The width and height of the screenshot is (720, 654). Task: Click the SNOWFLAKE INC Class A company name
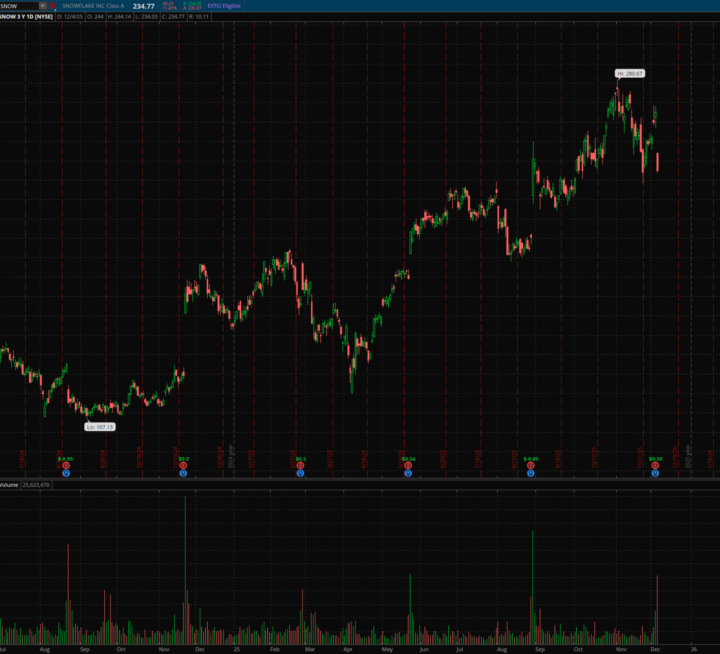point(93,6)
